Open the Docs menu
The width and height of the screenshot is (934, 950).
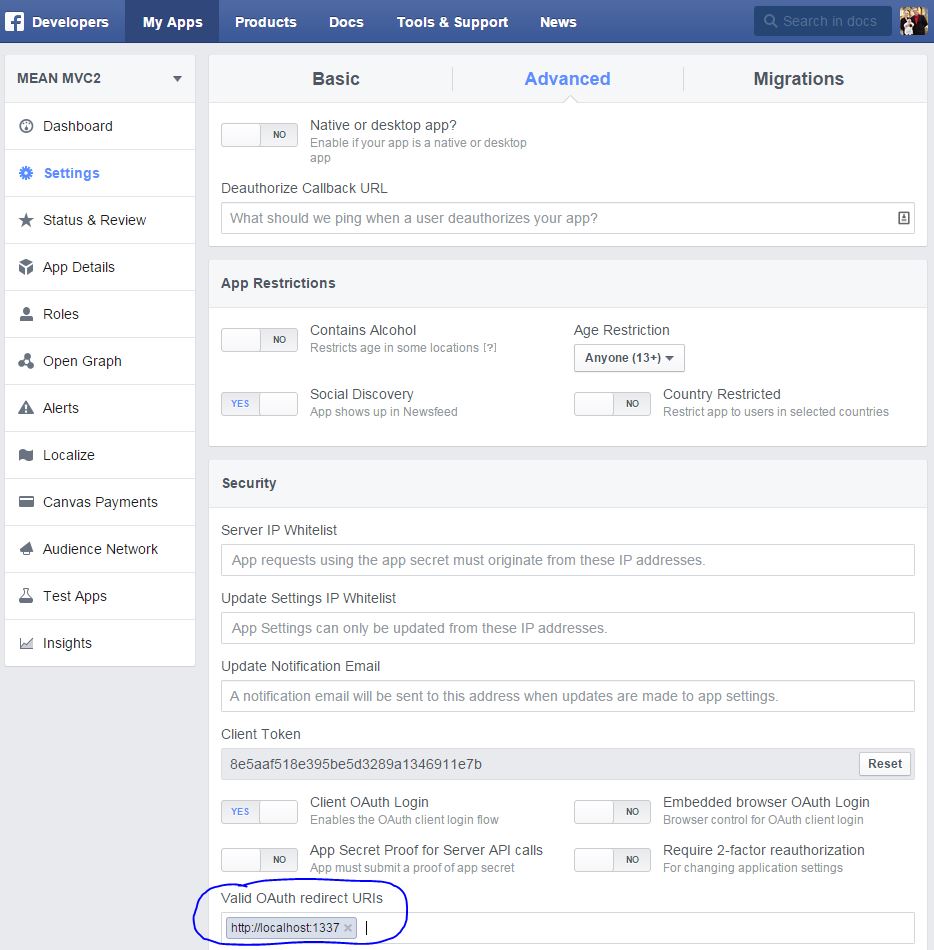(x=346, y=22)
